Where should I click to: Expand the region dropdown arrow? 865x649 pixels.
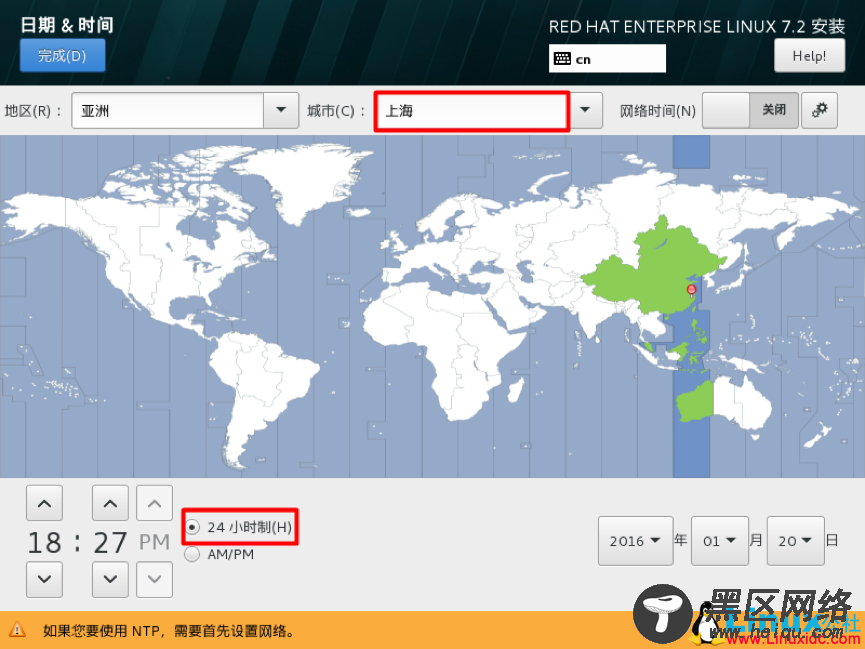click(x=281, y=110)
